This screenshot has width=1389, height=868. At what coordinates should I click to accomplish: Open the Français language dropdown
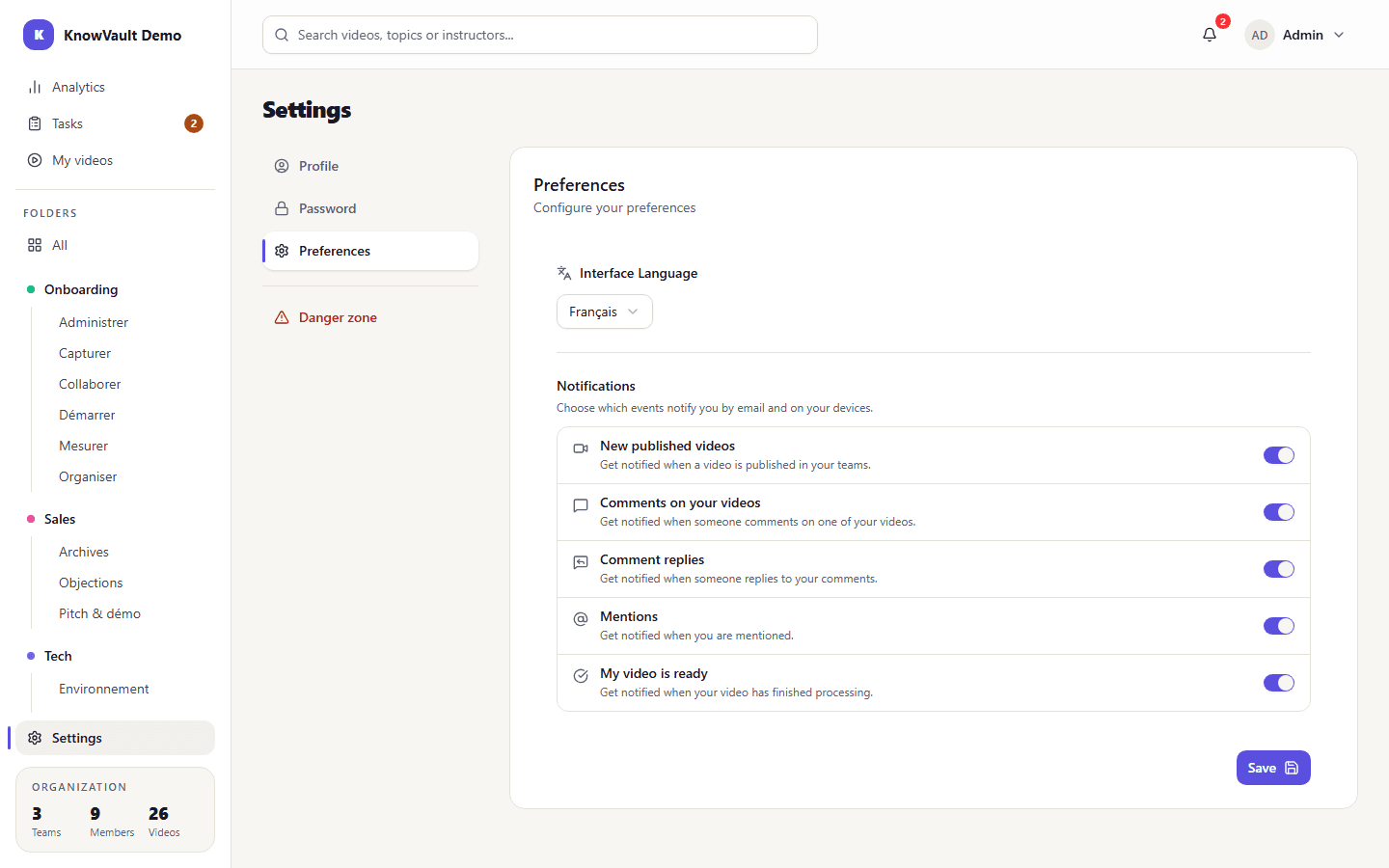pyautogui.click(x=605, y=312)
